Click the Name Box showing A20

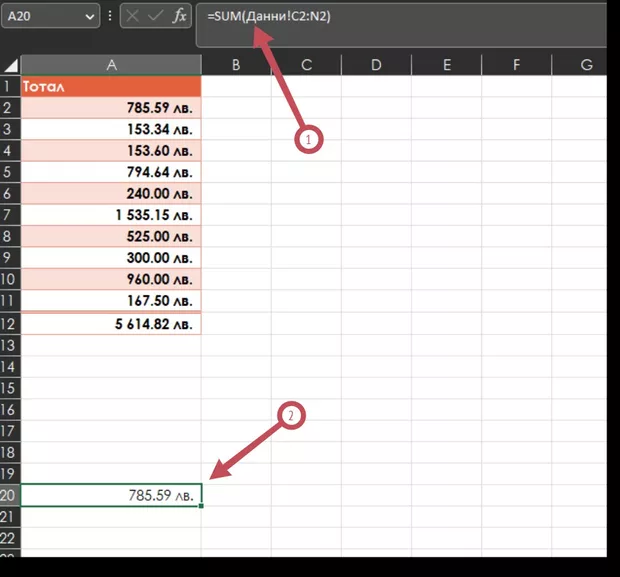coord(50,16)
